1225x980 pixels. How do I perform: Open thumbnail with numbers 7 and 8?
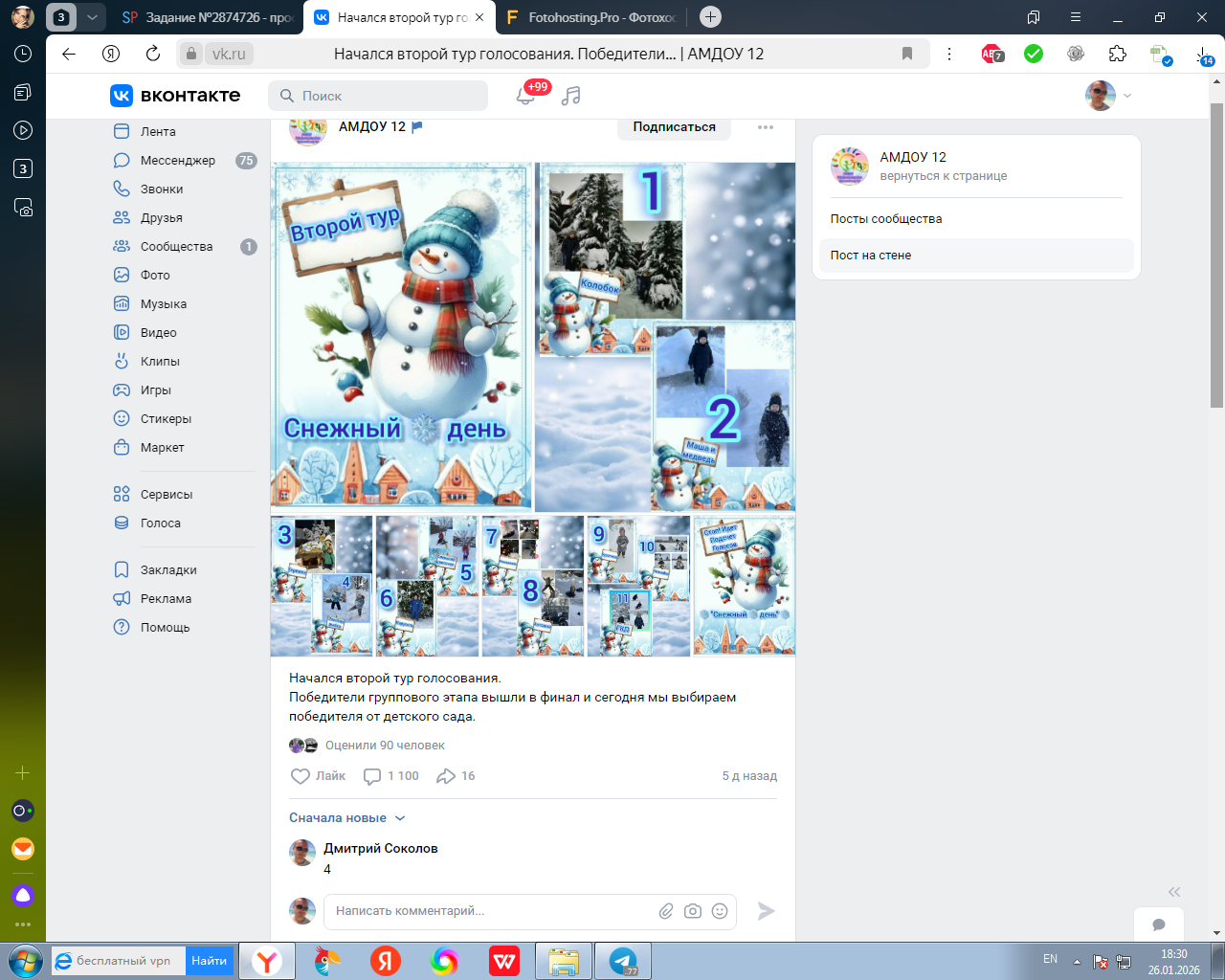coord(532,586)
